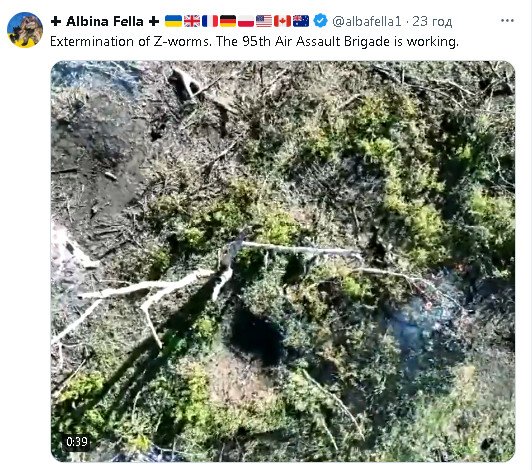Open Albina Fella's profile avatar
This screenshot has height=470, width=532.
(x=25, y=30)
